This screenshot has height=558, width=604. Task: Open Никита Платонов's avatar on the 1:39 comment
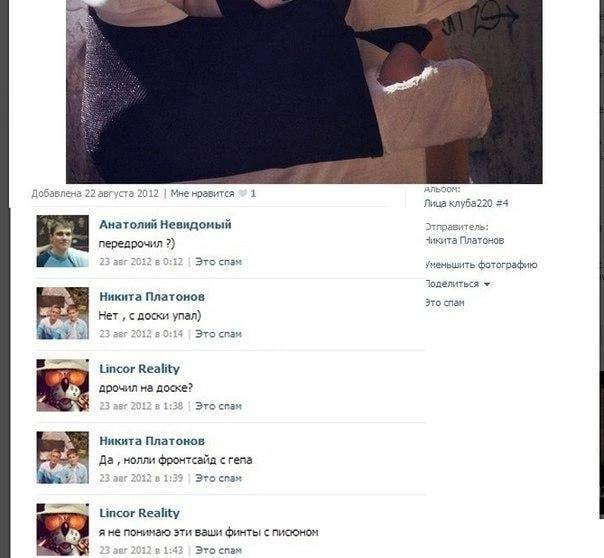[x=62, y=457]
